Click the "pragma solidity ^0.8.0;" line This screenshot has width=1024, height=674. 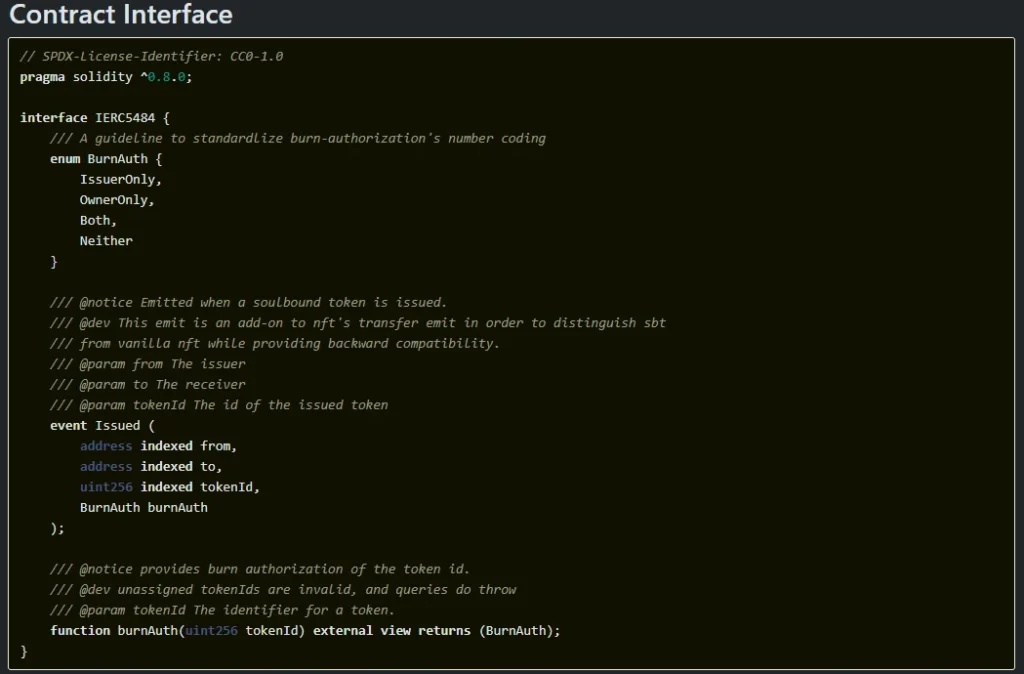(x=106, y=77)
